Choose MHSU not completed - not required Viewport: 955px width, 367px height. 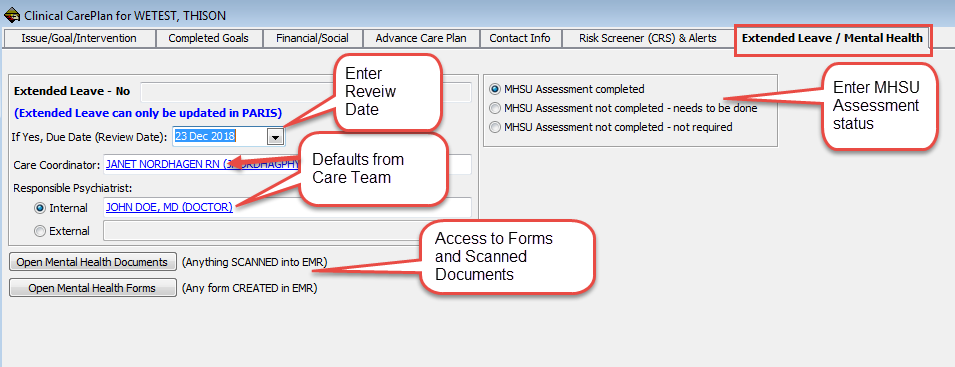pyautogui.click(x=495, y=127)
